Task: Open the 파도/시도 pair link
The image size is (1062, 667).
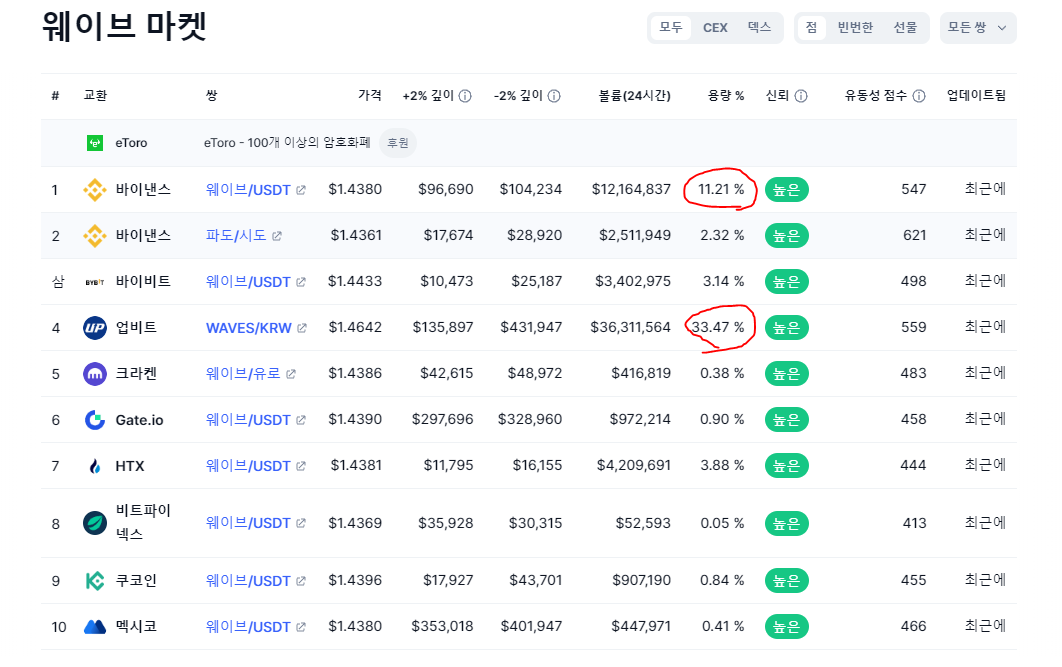Action: (x=236, y=236)
